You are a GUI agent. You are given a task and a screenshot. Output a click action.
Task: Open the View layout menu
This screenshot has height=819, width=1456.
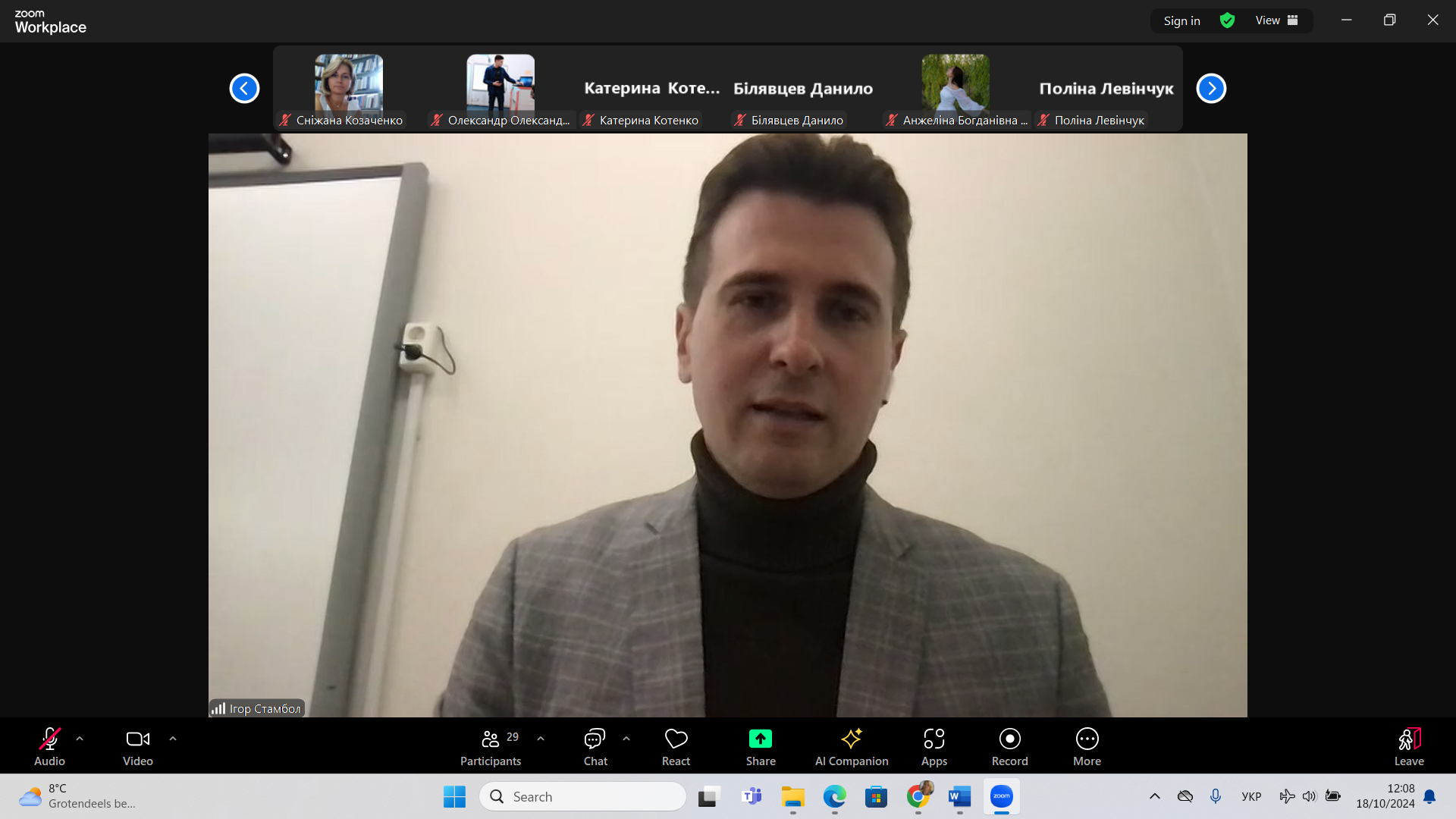click(1276, 20)
